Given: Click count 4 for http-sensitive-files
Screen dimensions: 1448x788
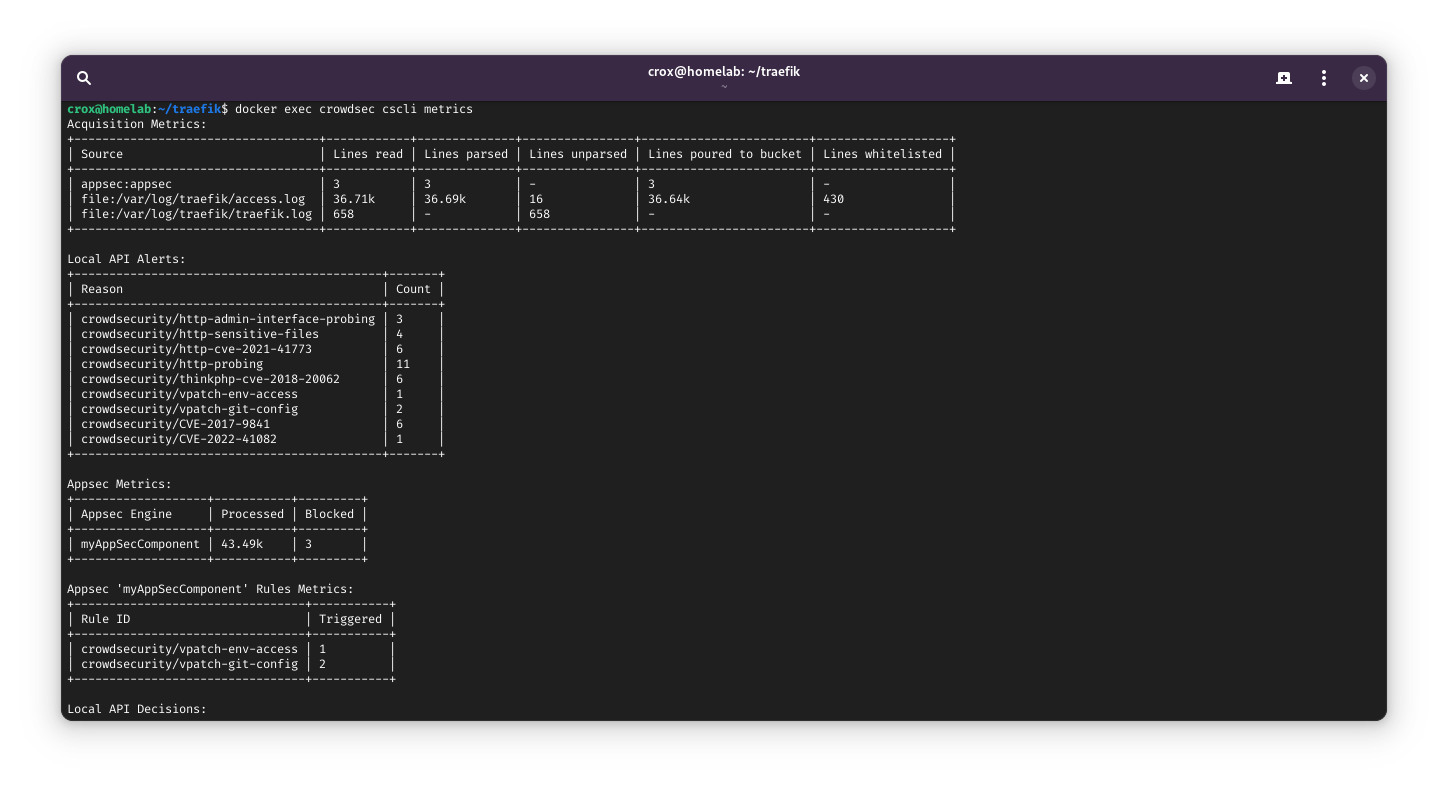Looking at the screenshot, I should [x=400, y=334].
